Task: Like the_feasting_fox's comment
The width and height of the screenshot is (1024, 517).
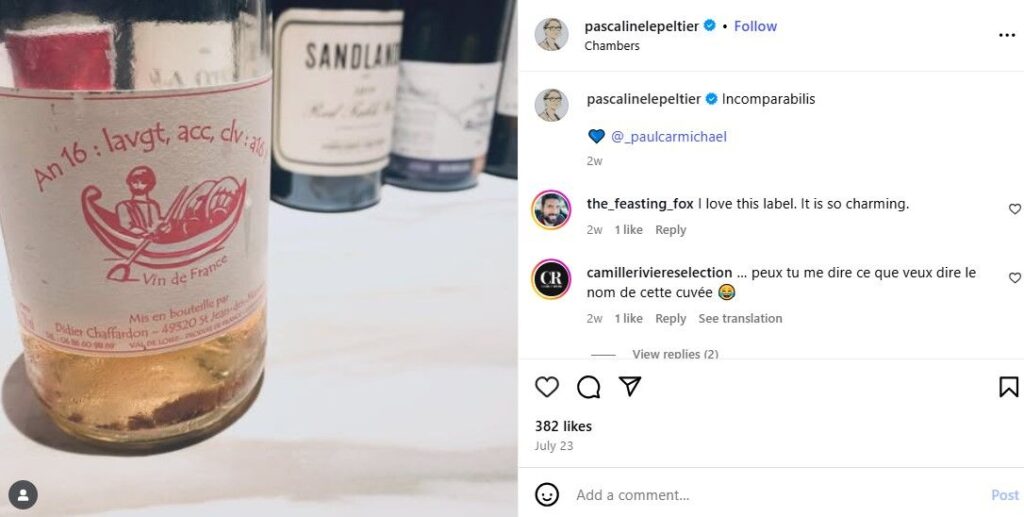Action: point(1014,209)
